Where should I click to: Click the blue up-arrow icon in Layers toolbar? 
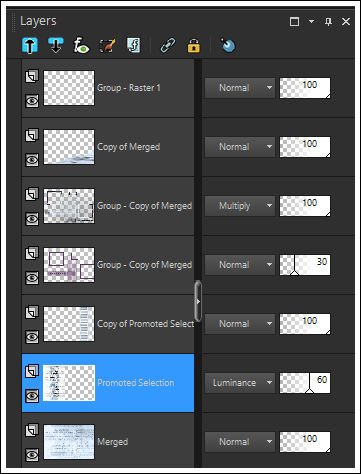click(30, 45)
